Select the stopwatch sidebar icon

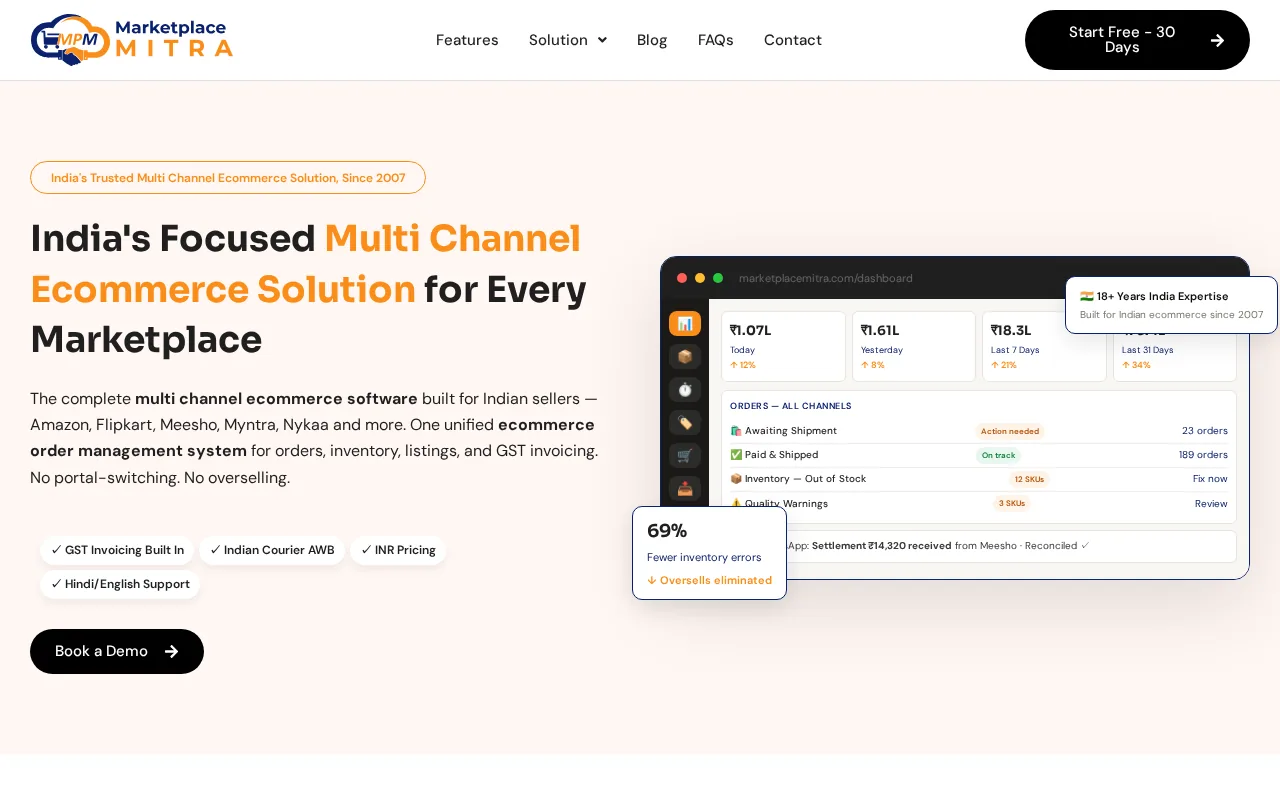point(685,389)
